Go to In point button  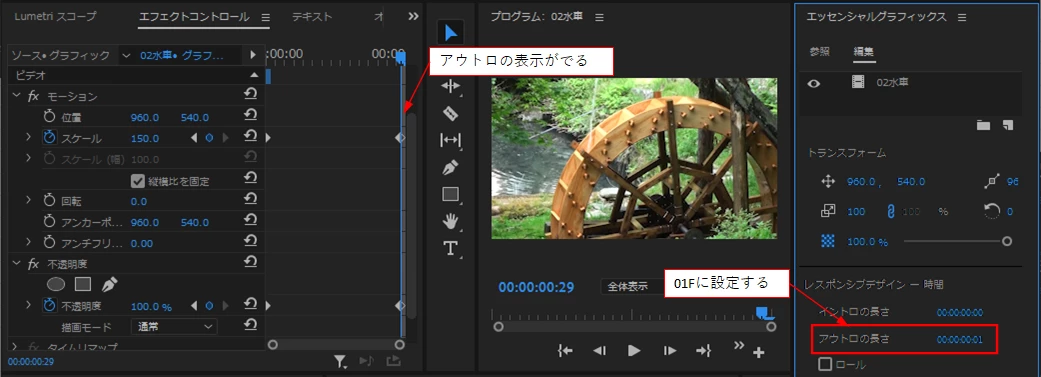(565, 351)
